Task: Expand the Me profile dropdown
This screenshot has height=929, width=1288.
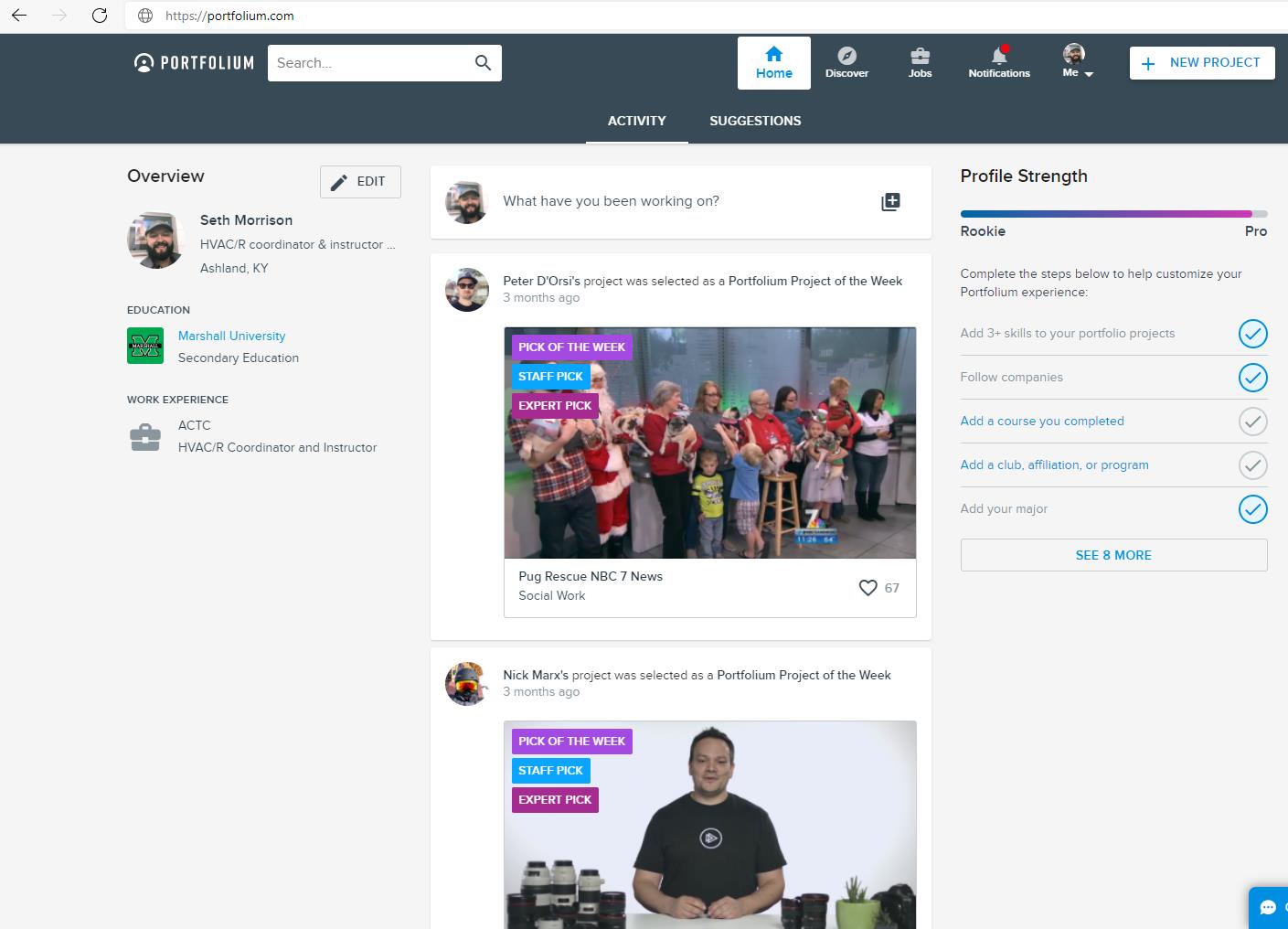Action: click(x=1077, y=62)
